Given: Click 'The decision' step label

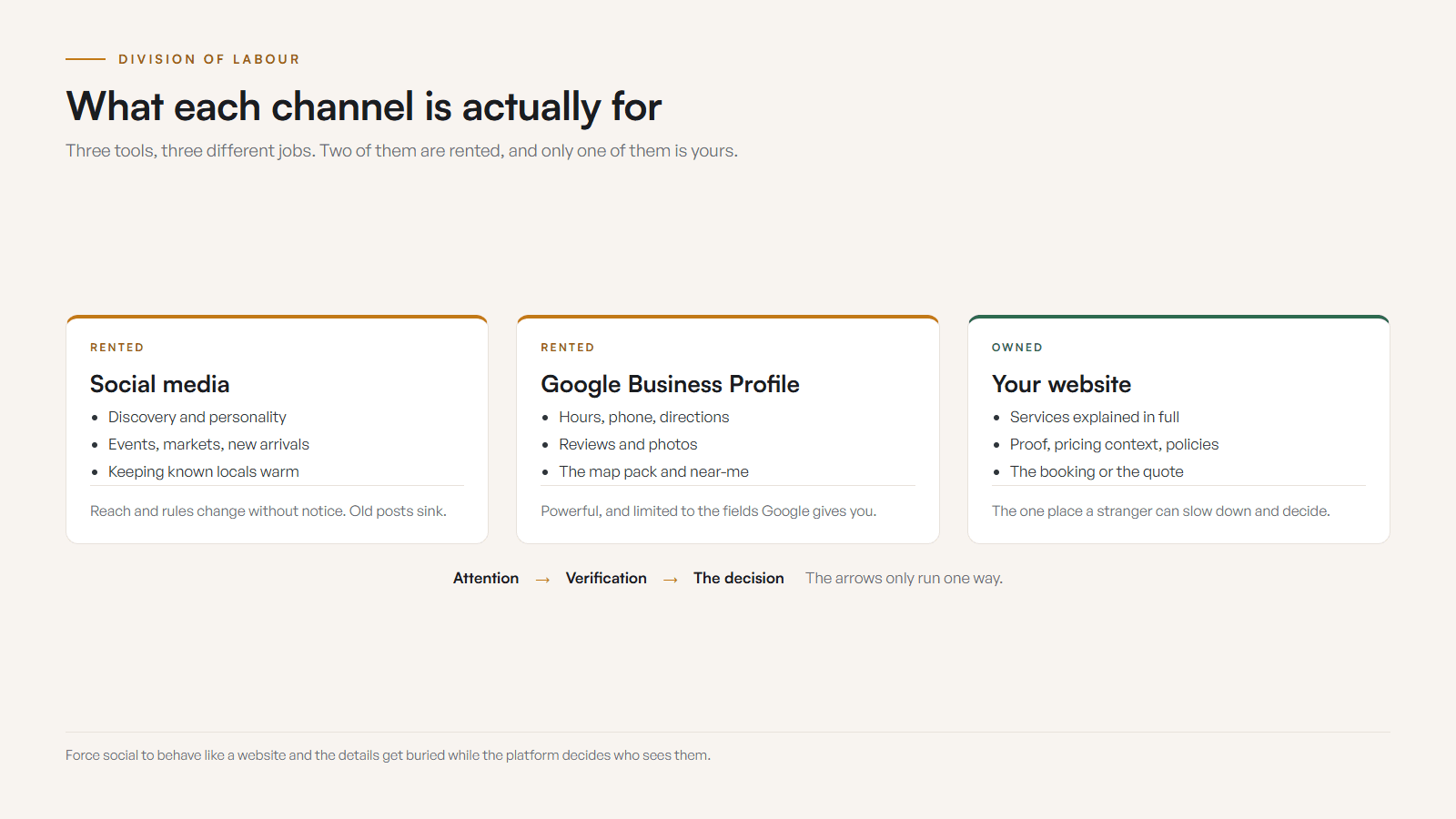Looking at the screenshot, I should 739,579.
